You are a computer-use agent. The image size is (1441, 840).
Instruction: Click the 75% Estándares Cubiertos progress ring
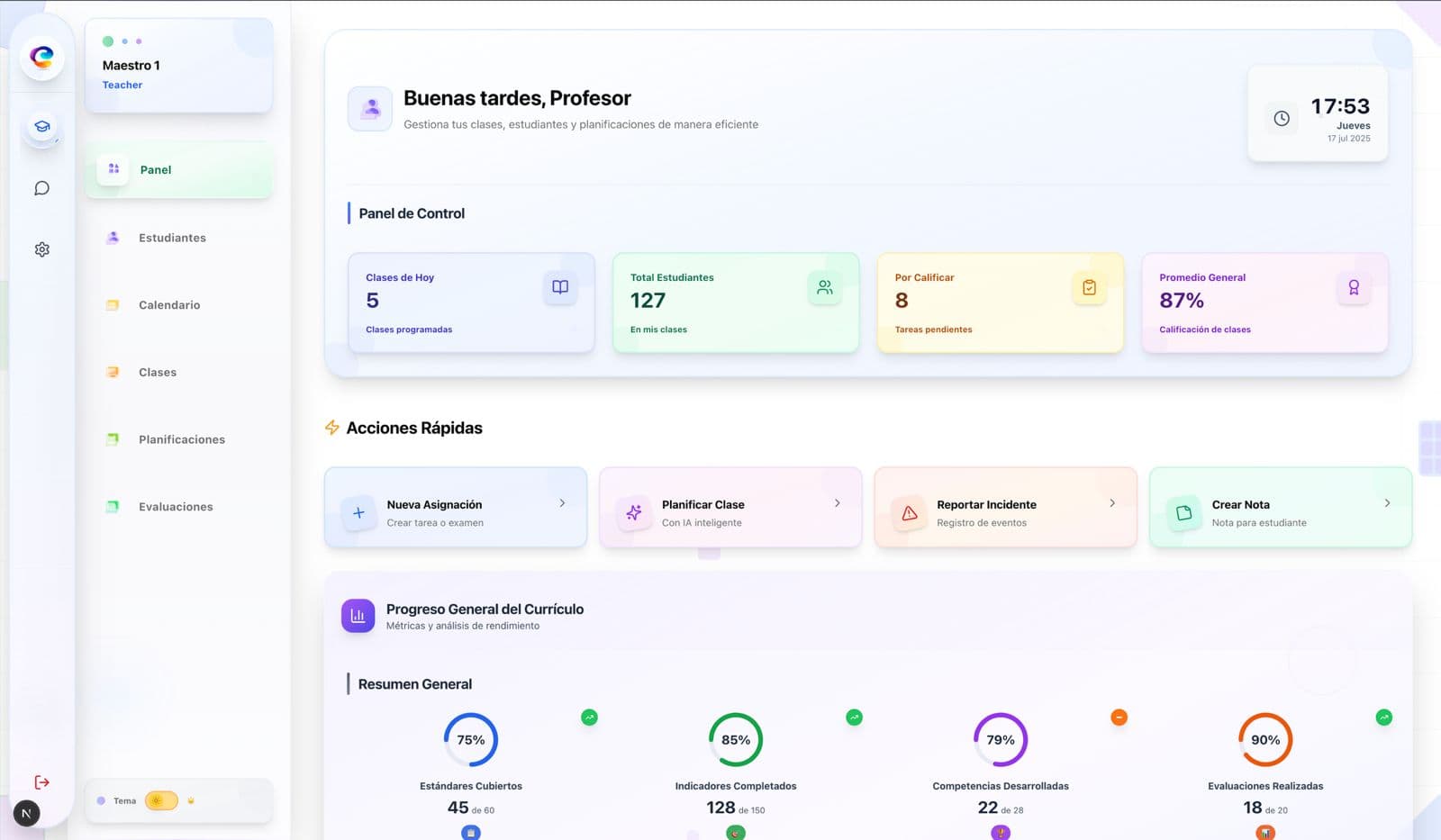(471, 740)
